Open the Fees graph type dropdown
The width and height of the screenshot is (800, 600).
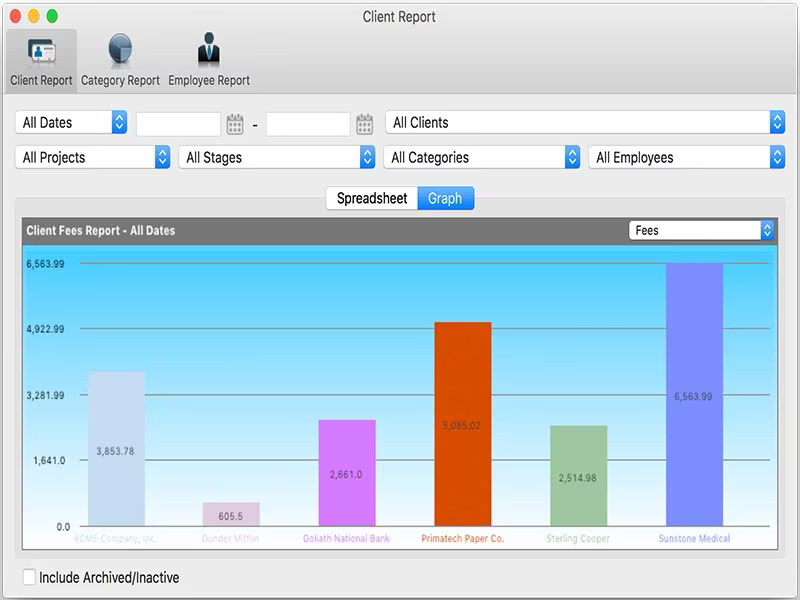coord(701,231)
